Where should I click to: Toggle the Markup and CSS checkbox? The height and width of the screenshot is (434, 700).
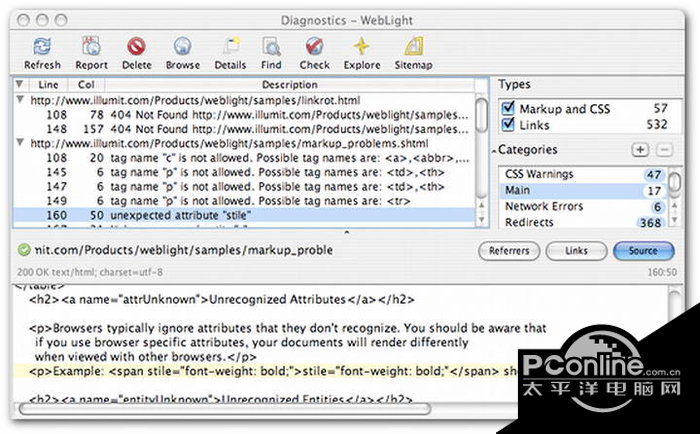point(508,108)
